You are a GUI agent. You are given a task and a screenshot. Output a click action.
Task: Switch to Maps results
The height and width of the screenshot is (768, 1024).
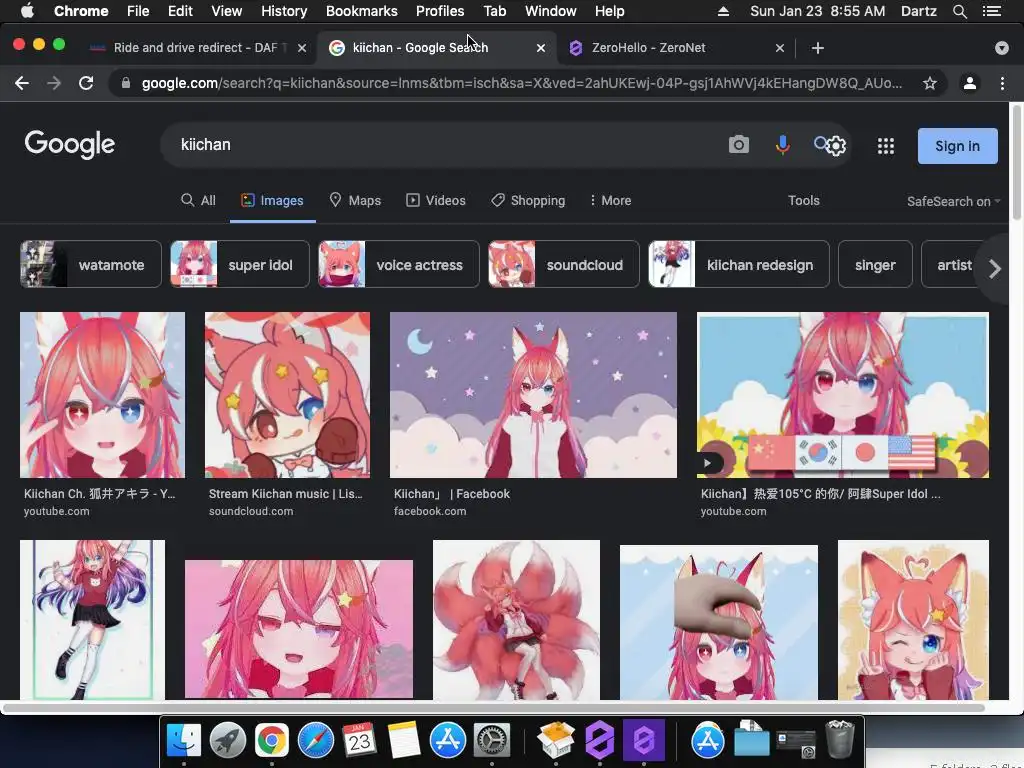click(355, 200)
